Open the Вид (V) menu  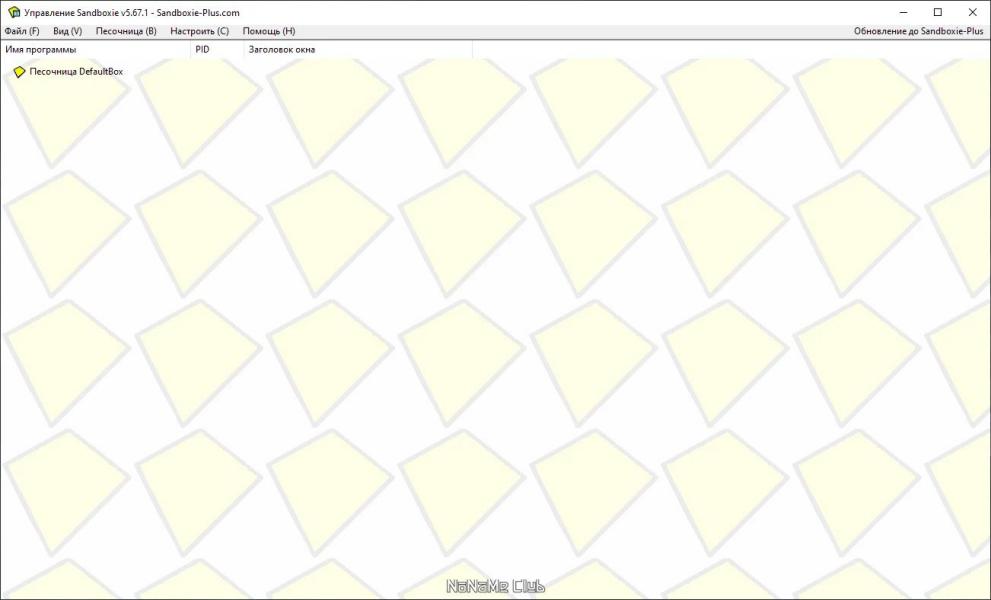click(68, 31)
